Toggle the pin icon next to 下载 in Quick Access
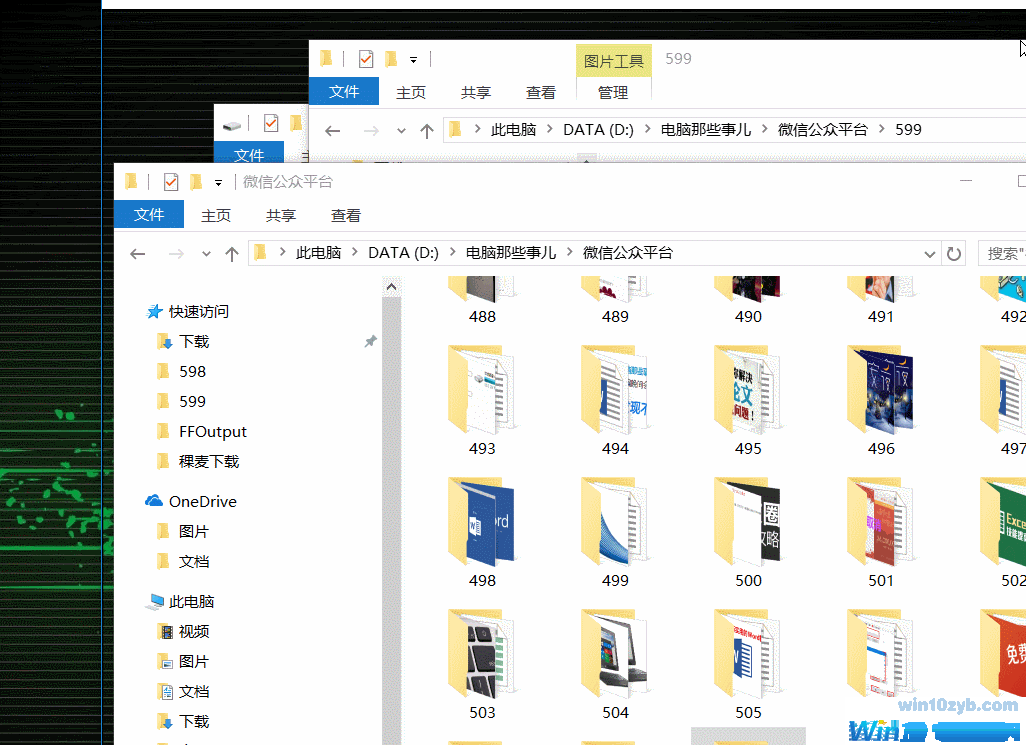This screenshot has height=745, width=1026. pyautogui.click(x=370, y=341)
